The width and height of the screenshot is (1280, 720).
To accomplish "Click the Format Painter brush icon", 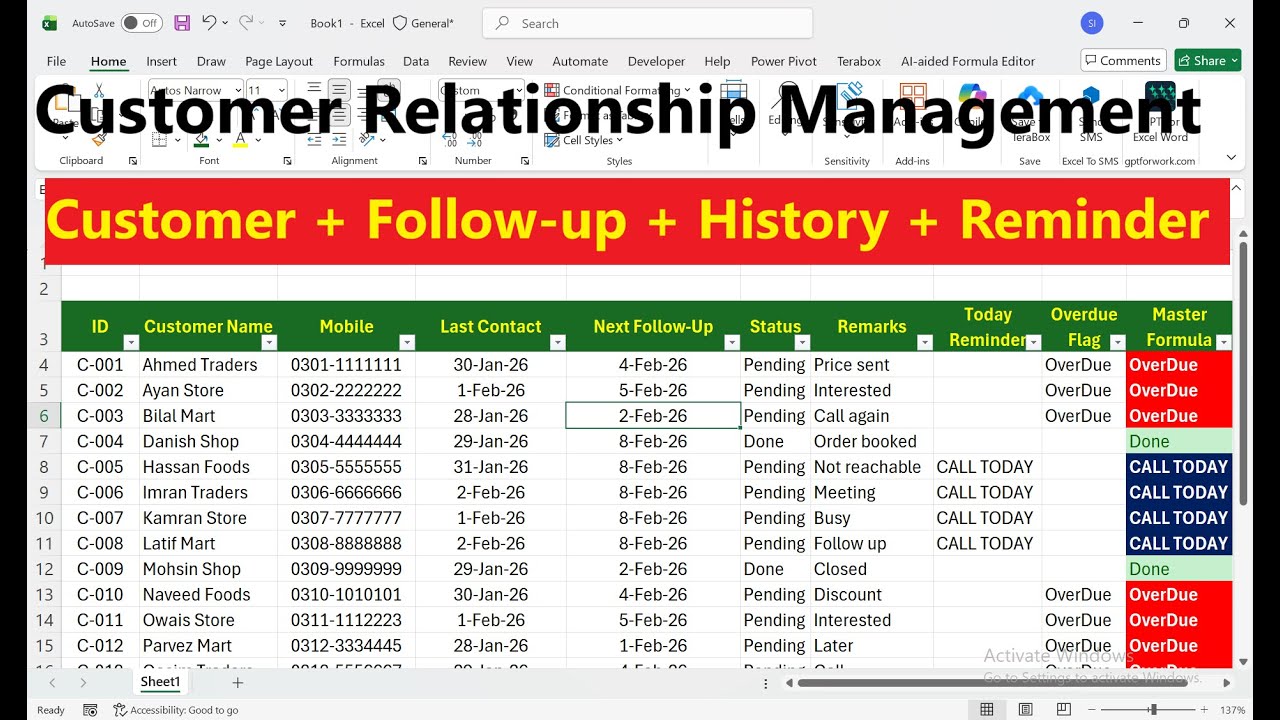I will (x=99, y=139).
